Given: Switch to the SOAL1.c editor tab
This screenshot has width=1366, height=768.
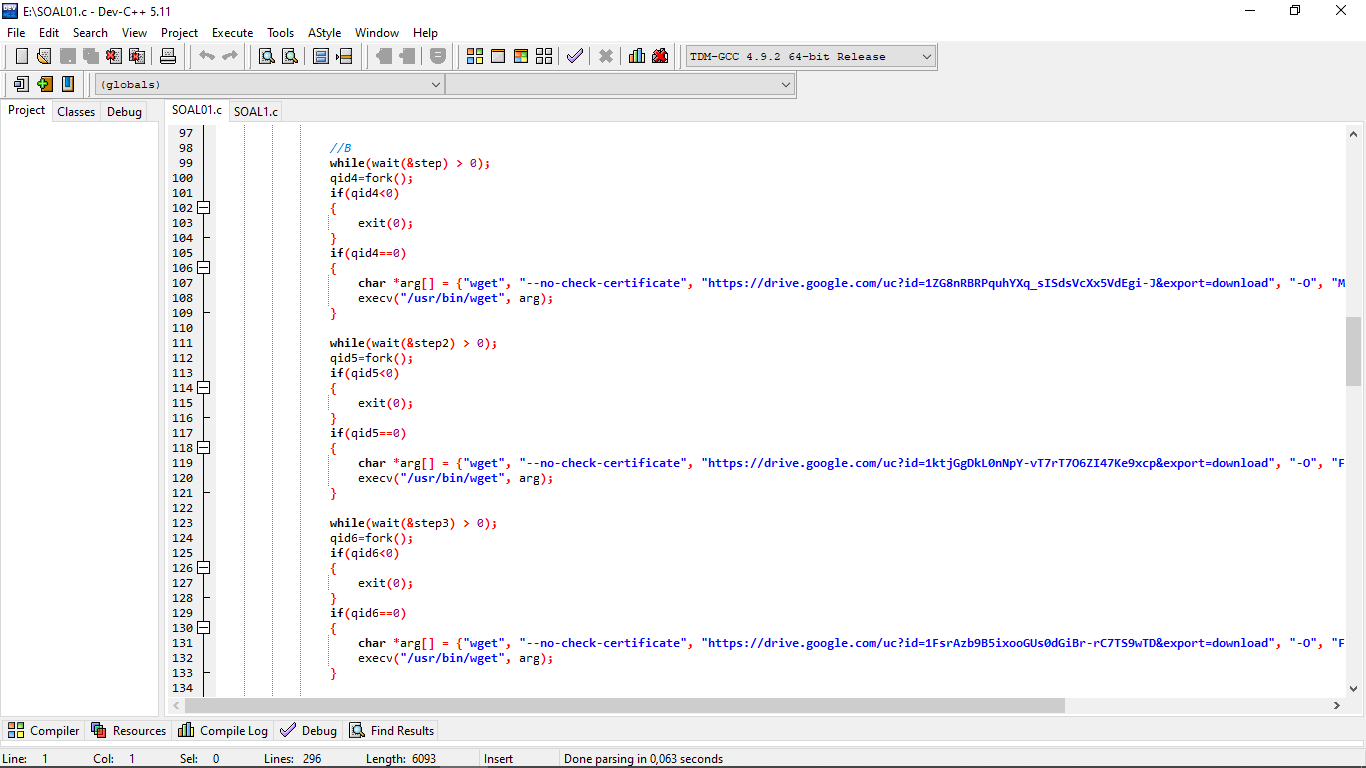Looking at the screenshot, I should (x=256, y=111).
